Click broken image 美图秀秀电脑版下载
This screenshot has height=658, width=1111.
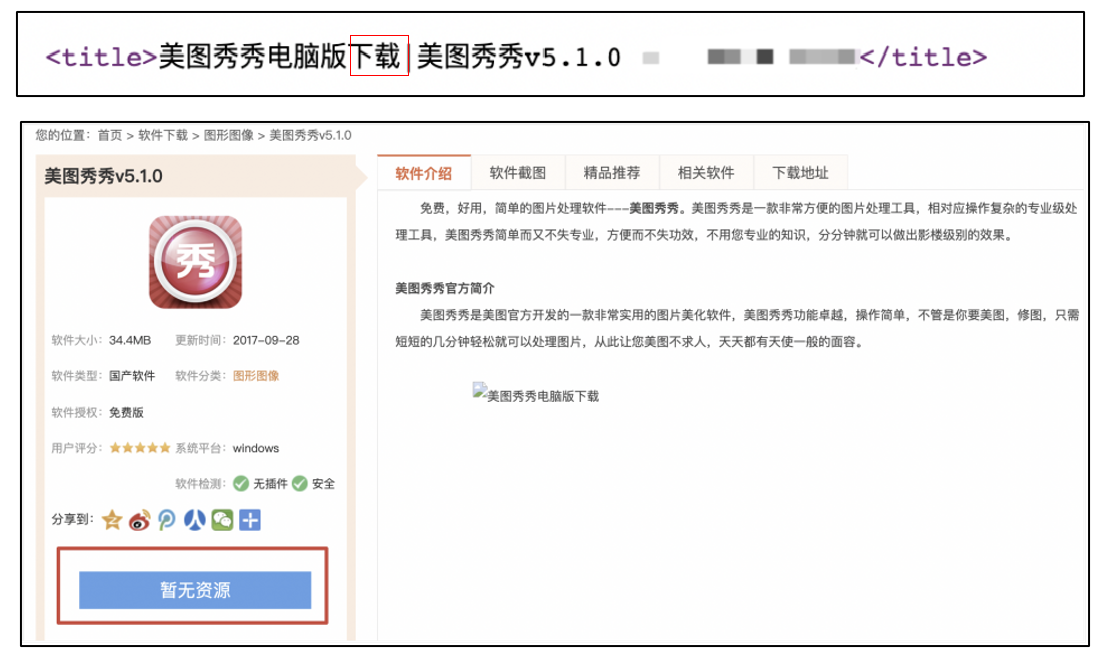tap(536, 395)
